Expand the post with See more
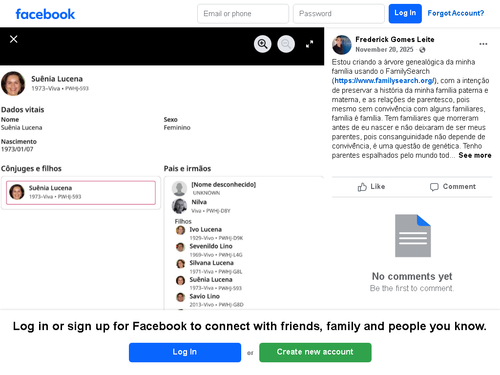The height and width of the screenshot is (375, 500). 475,155
